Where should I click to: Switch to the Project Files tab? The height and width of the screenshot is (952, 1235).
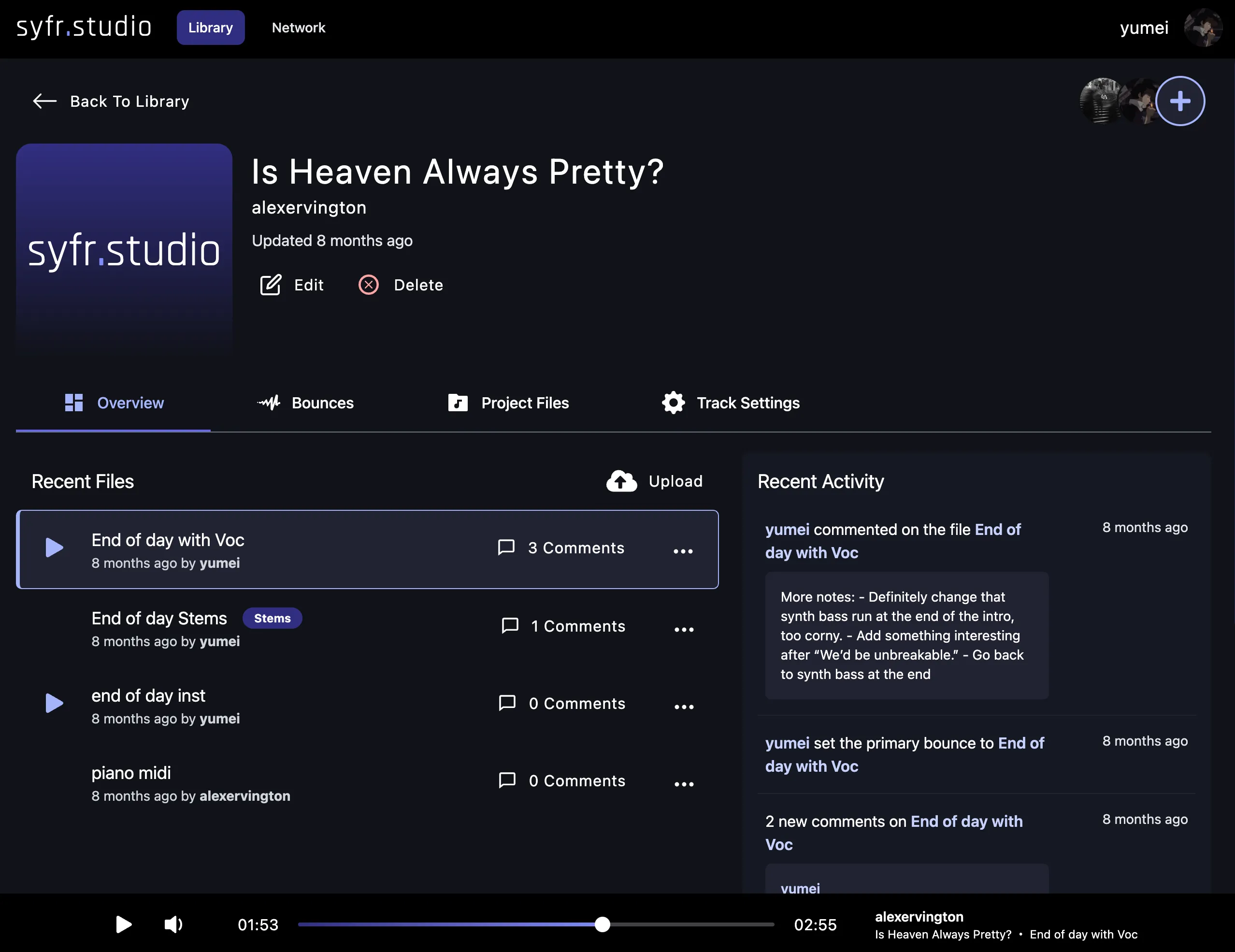(x=508, y=403)
